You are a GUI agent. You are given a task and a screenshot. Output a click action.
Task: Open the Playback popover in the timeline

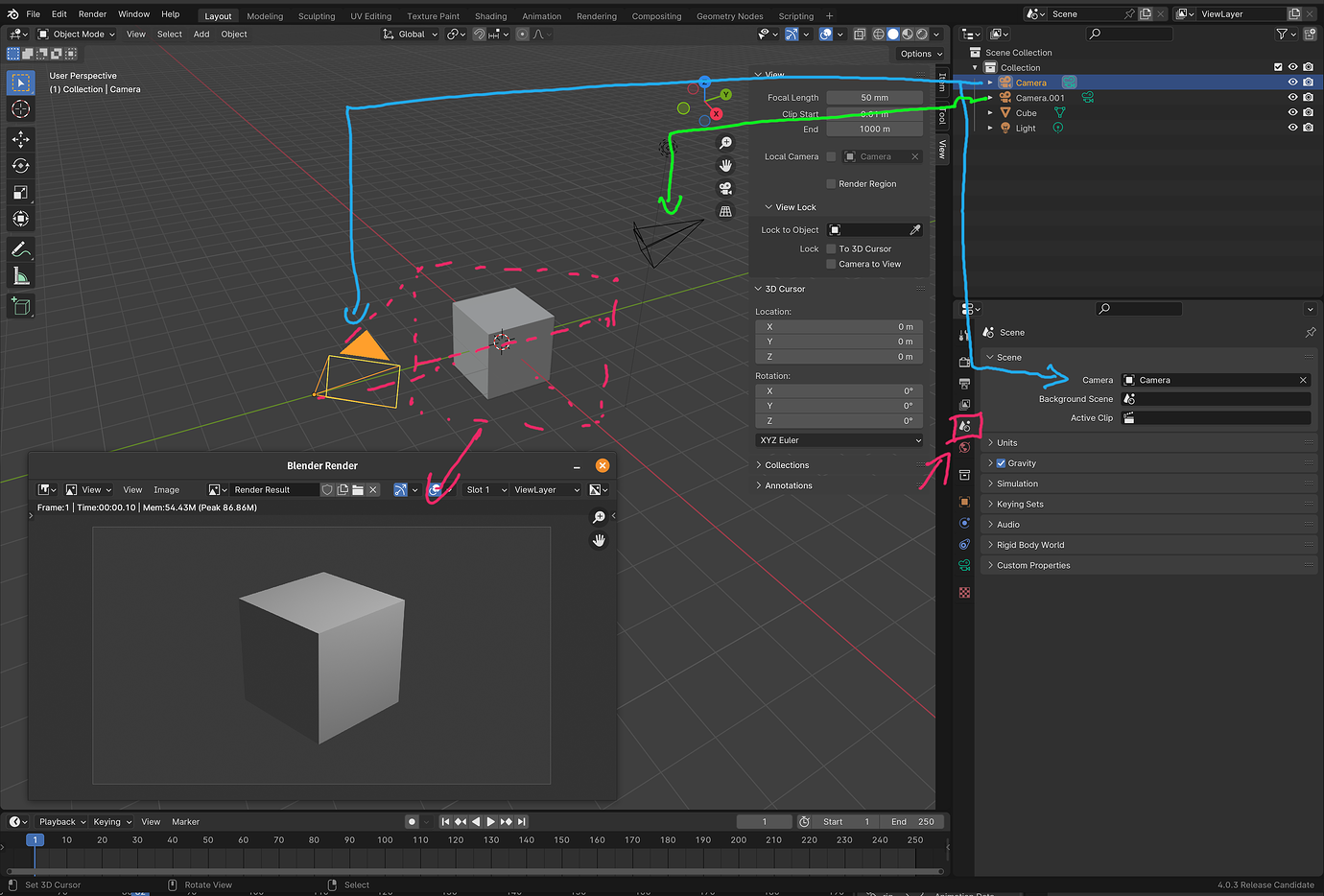click(x=62, y=822)
